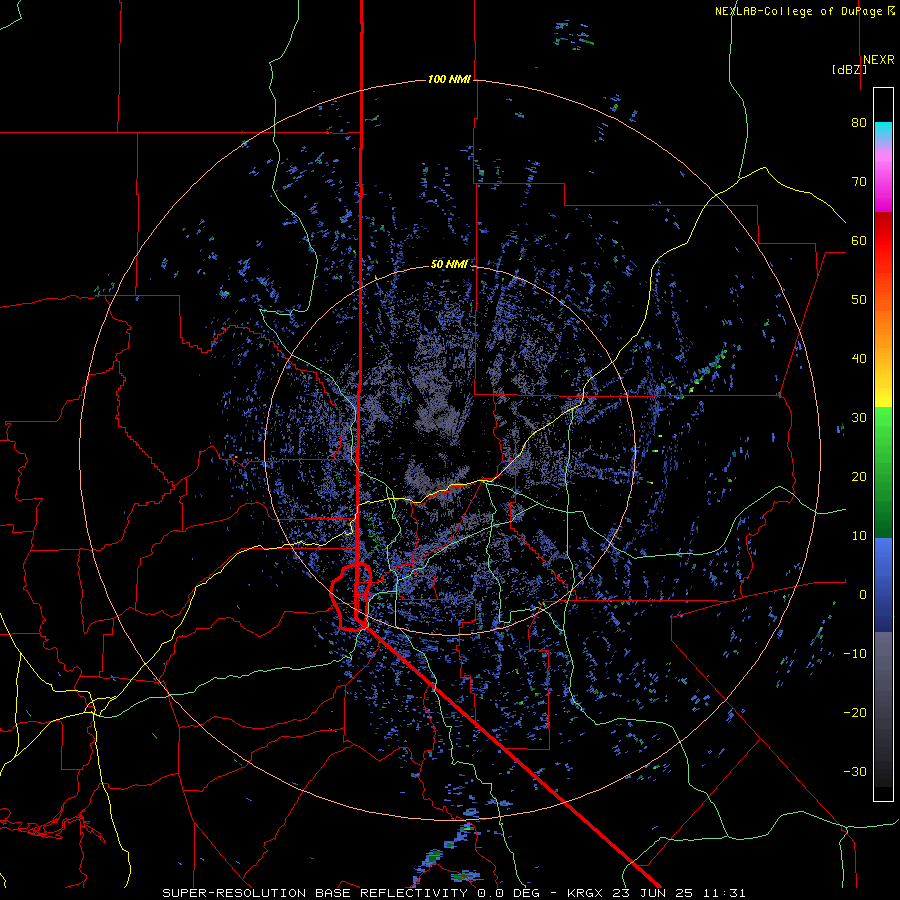The width and height of the screenshot is (900, 900).
Task: Click the '50 NMI' range ring label
Action: point(449,264)
